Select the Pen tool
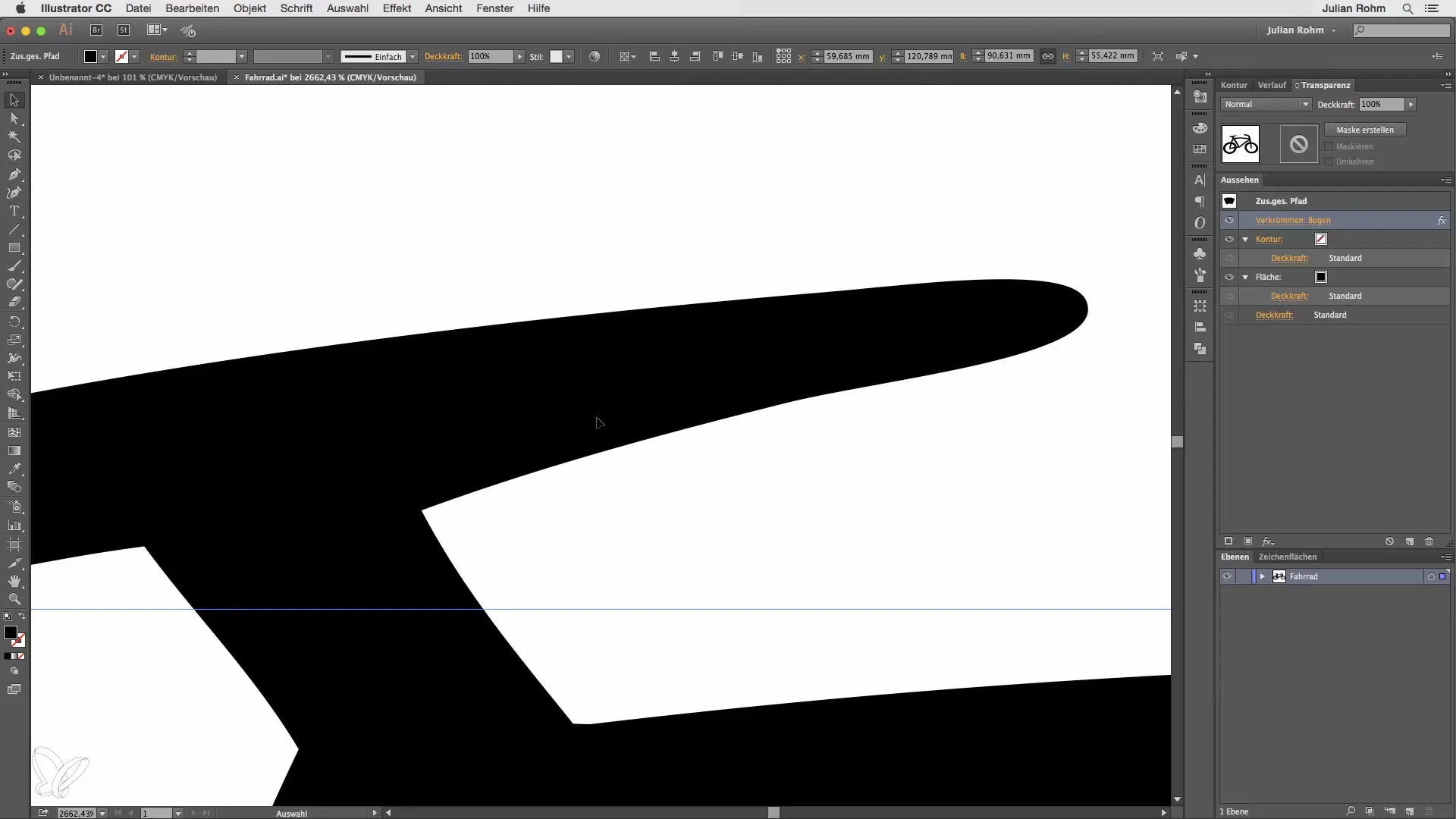Image resolution: width=1456 pixels, height=819 pixels. 14,174
